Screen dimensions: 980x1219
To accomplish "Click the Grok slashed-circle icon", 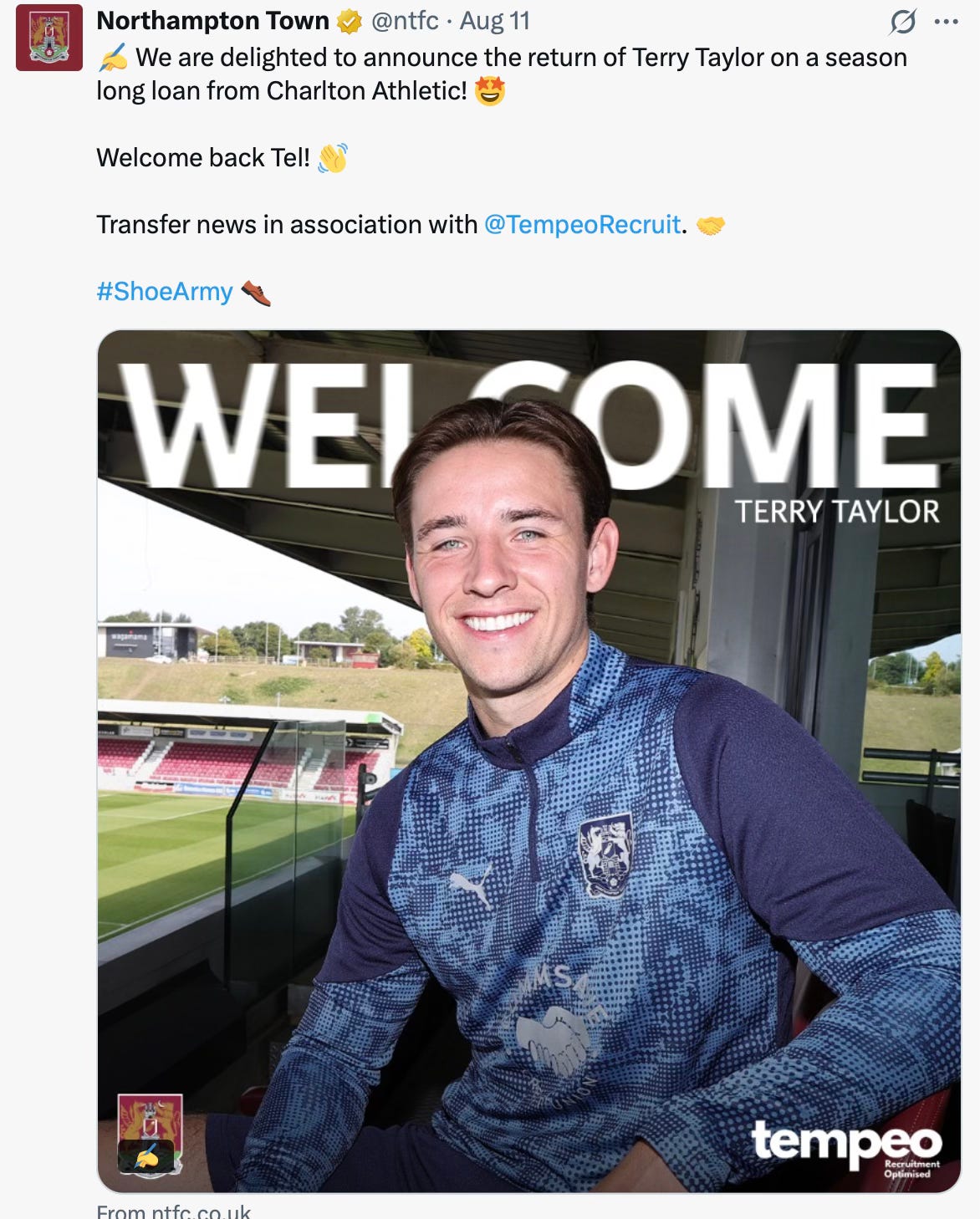I will (903, 22).
